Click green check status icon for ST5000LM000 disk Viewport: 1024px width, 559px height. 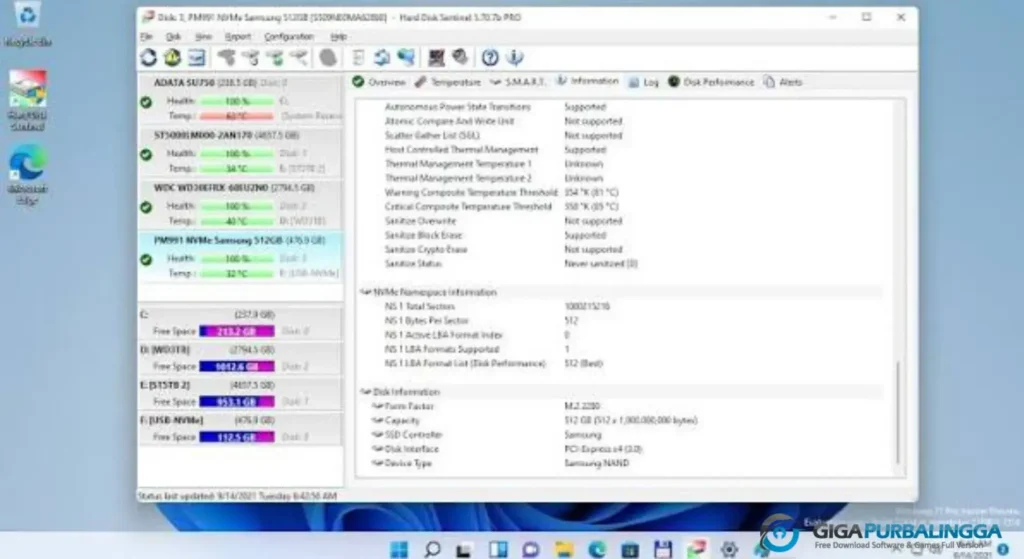[x=146, y=155]
